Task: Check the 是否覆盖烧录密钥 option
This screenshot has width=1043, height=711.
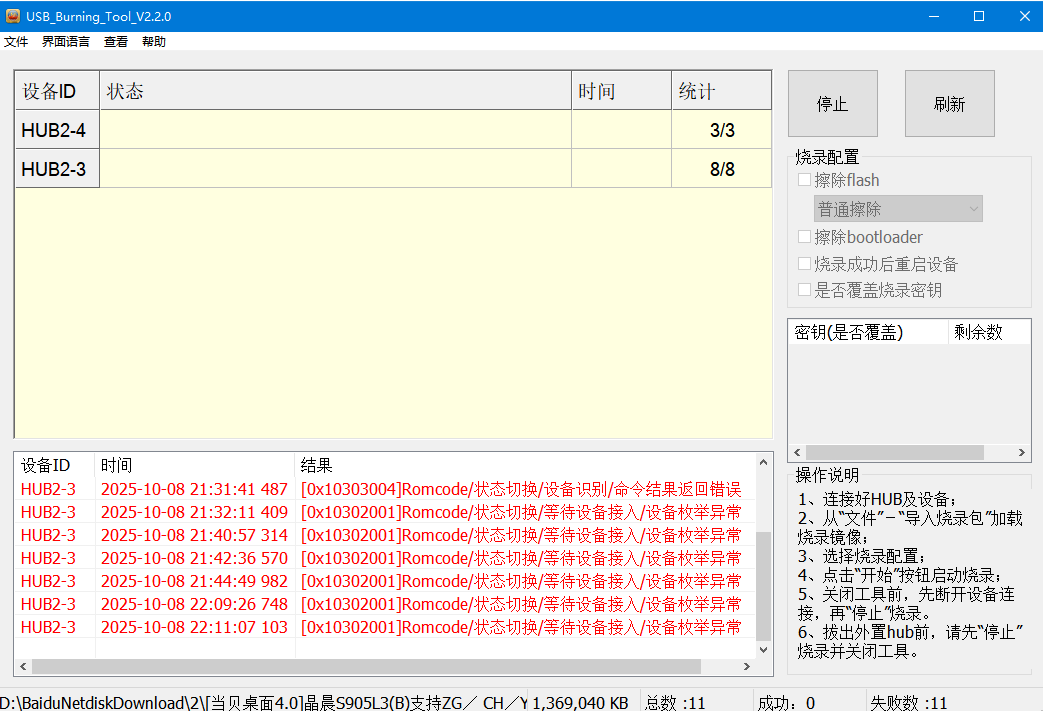Action: coord(804,290)
